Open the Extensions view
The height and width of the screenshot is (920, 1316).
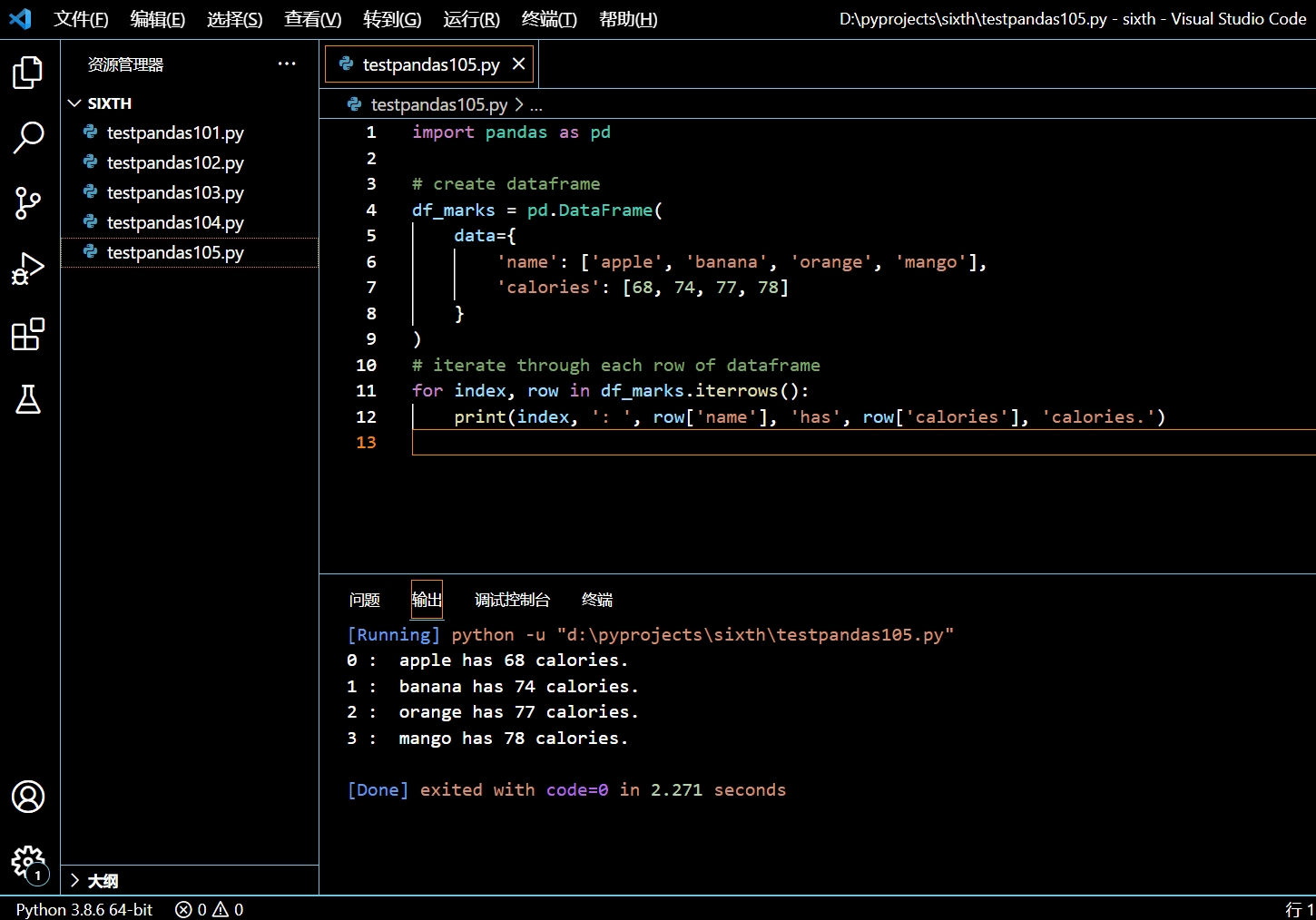coord(28,334)
